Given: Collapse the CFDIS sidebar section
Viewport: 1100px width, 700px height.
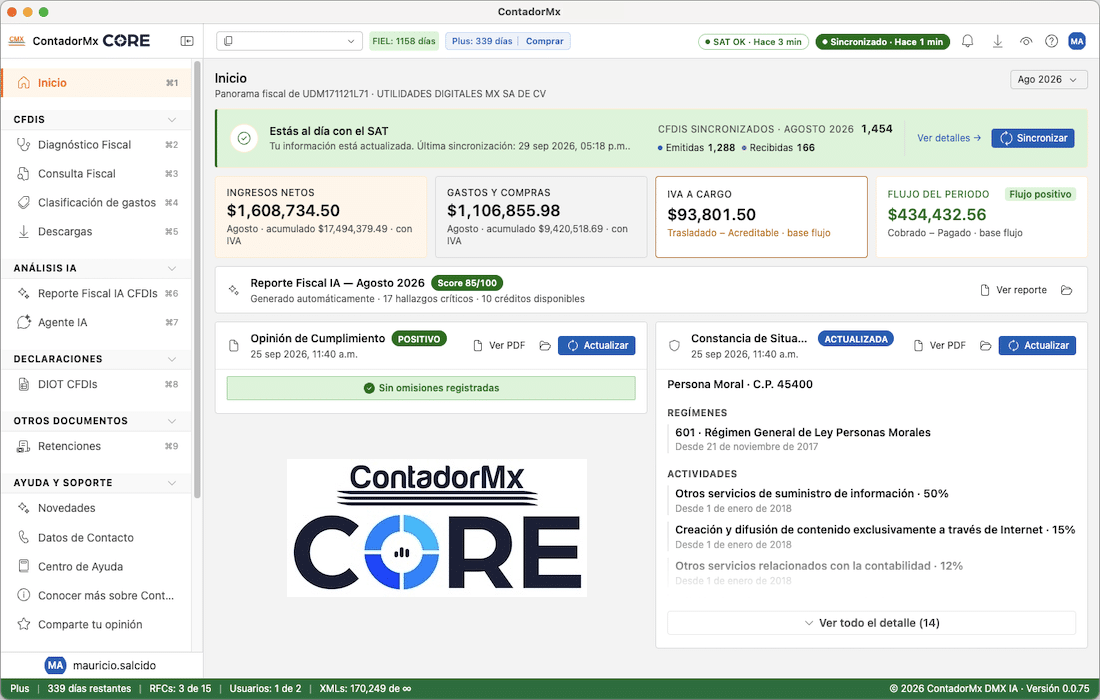Looking at the screenshot, I should coord(172,120).
